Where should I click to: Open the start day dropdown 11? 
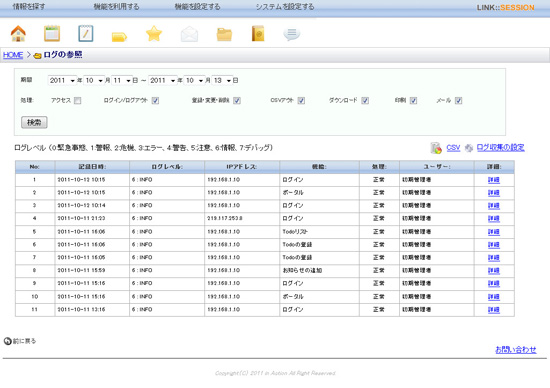pyautogui.click(x=122, y=80)
